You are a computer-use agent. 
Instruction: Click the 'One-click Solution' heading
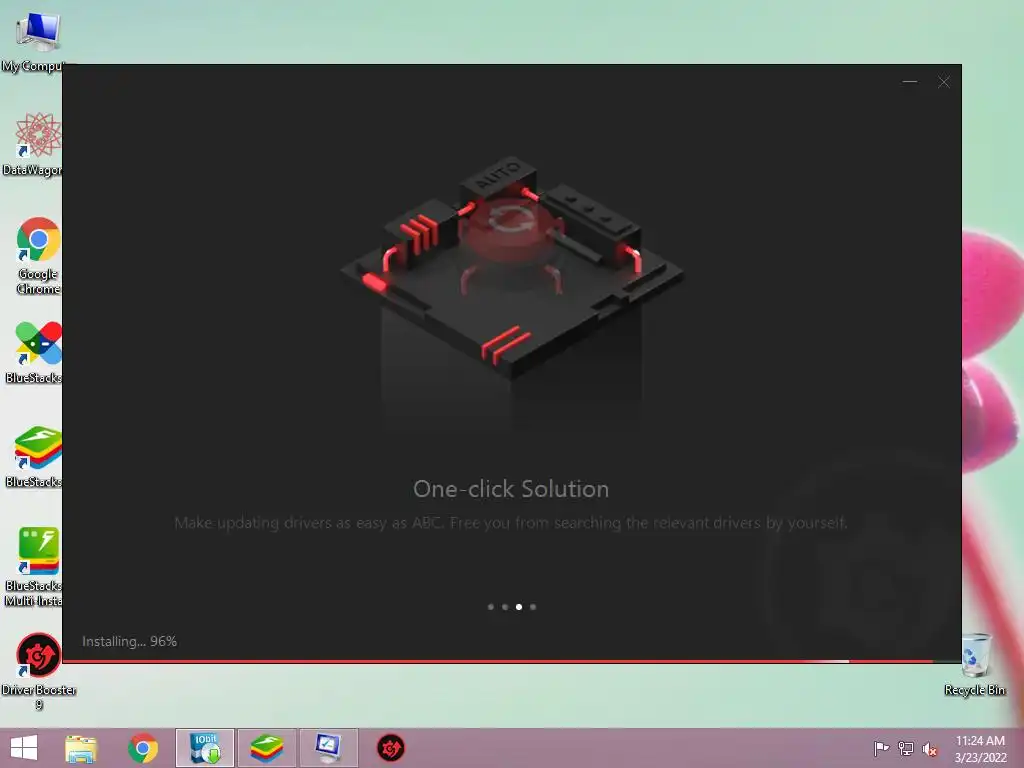[x=511, y=489]
